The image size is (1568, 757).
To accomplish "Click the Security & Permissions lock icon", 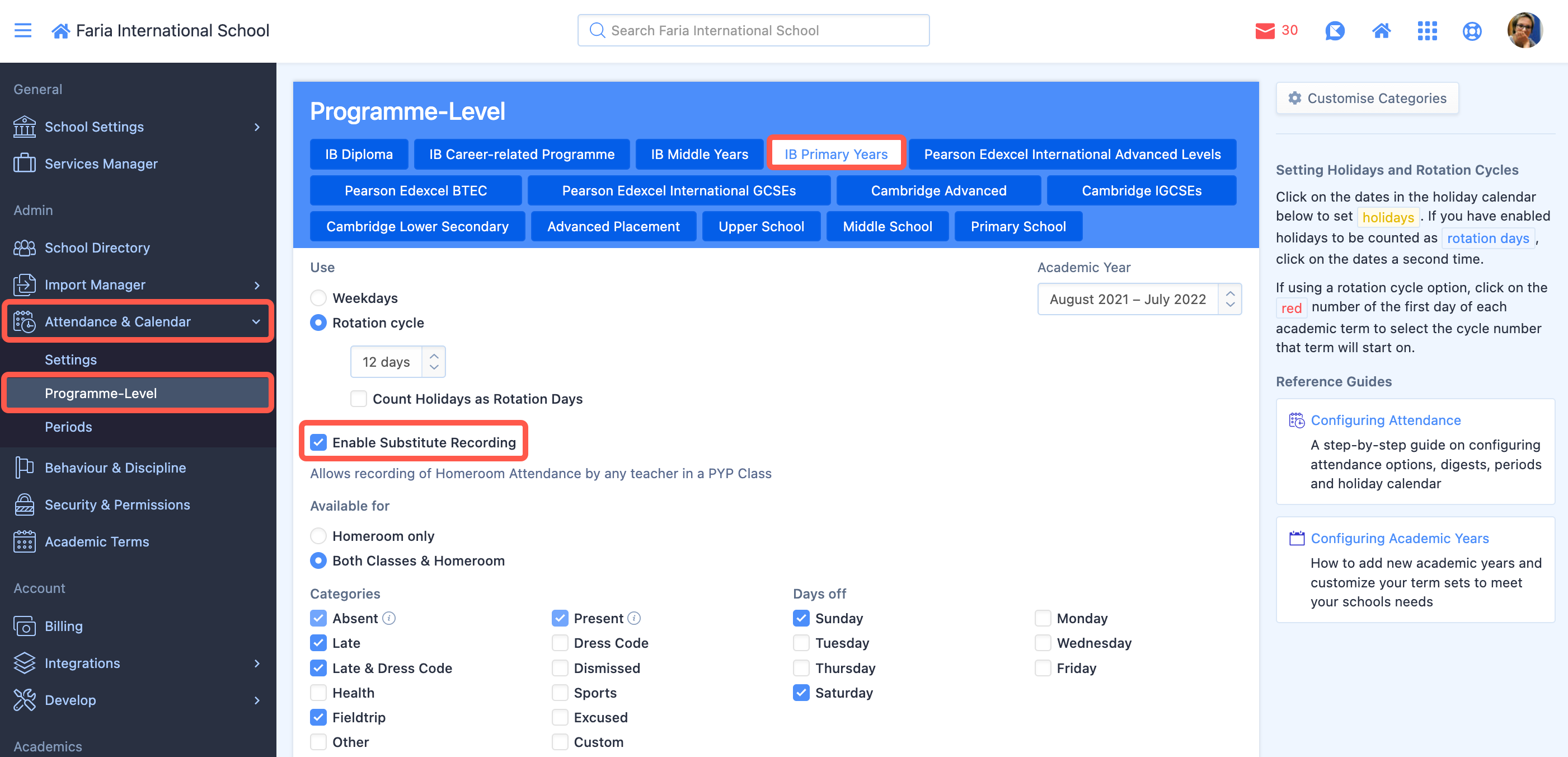I will tap(25, 505).
